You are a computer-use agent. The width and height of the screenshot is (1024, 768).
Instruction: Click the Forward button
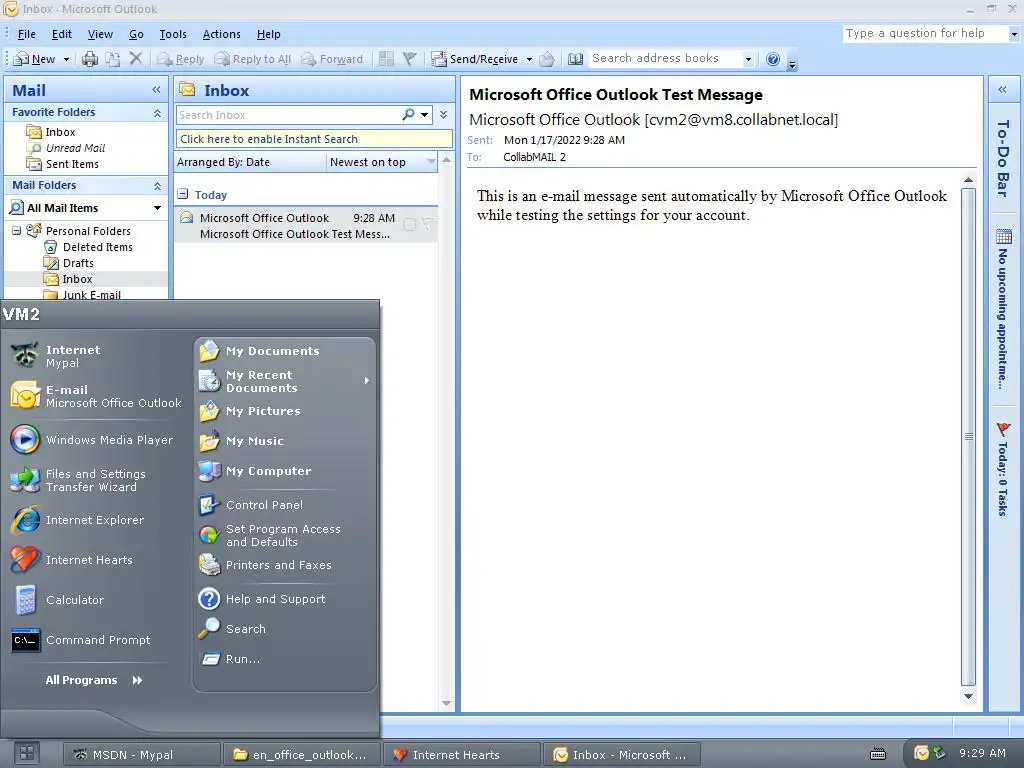click(332, 59)
